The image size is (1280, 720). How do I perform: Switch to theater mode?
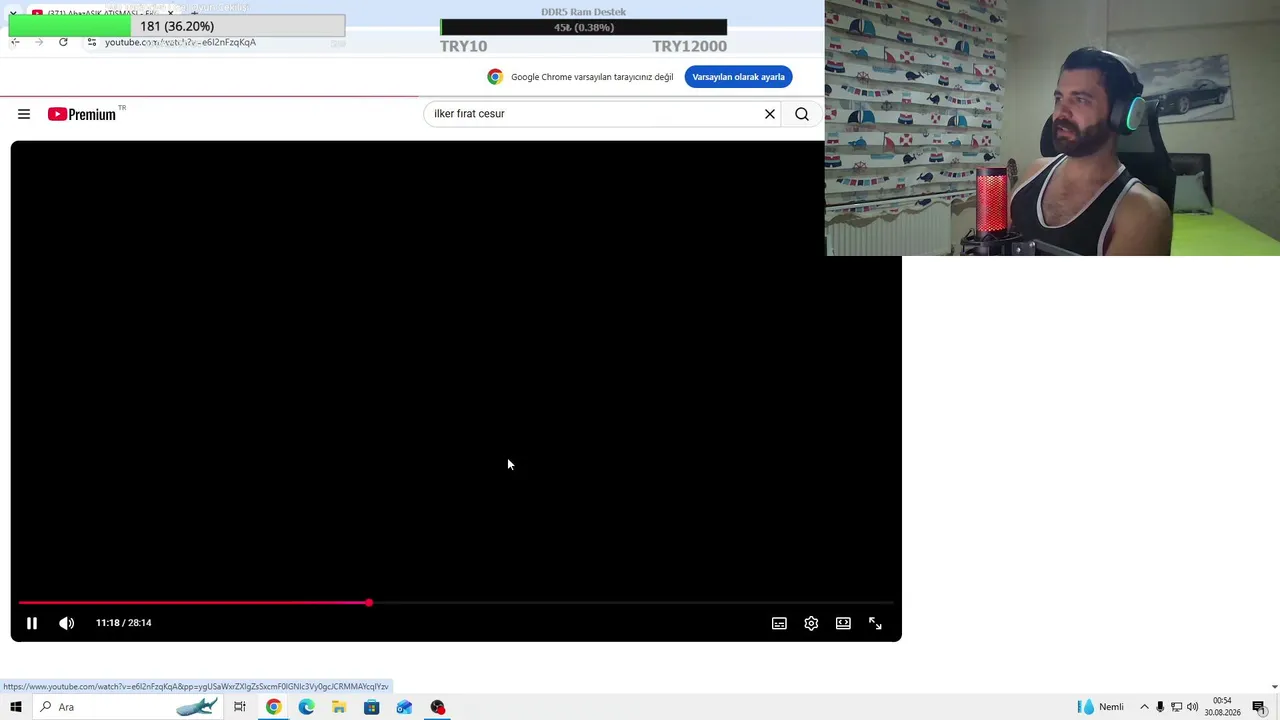[x=843, y=623]
